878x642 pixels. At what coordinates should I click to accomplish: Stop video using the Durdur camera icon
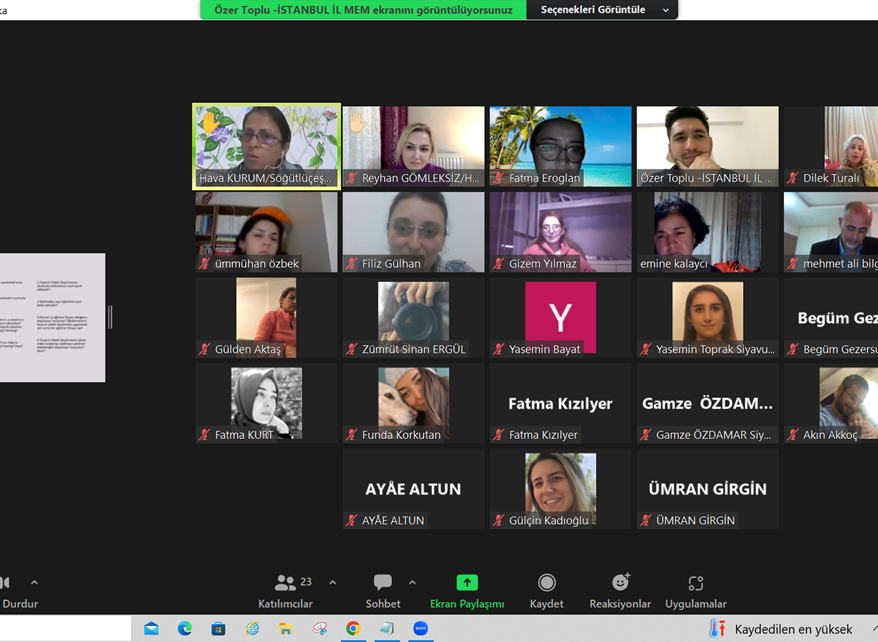[5, 583]
